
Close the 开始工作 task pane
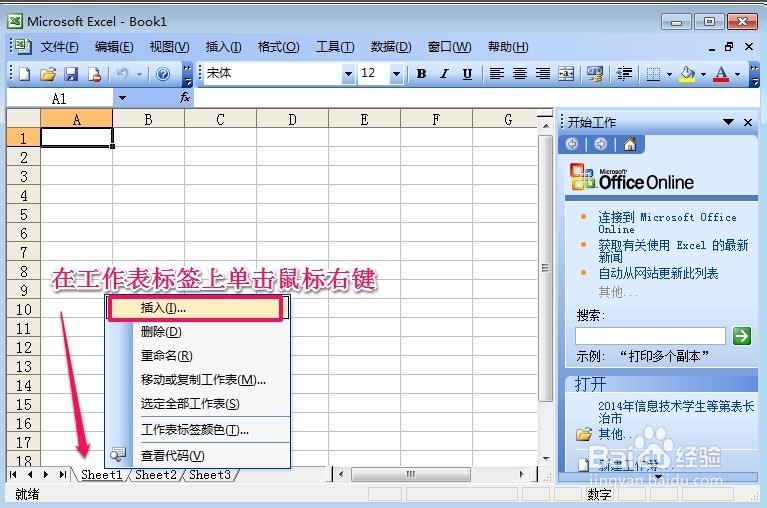click(x=748, y=122)
